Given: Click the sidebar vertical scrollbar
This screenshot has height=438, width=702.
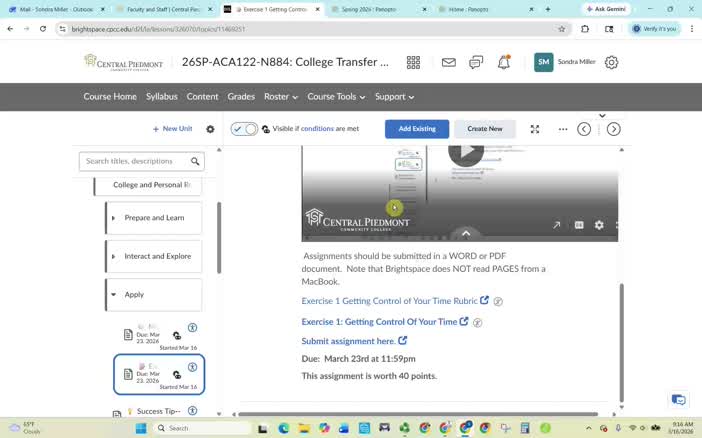Looking at the screenshot, I should [x=219, y=237].
